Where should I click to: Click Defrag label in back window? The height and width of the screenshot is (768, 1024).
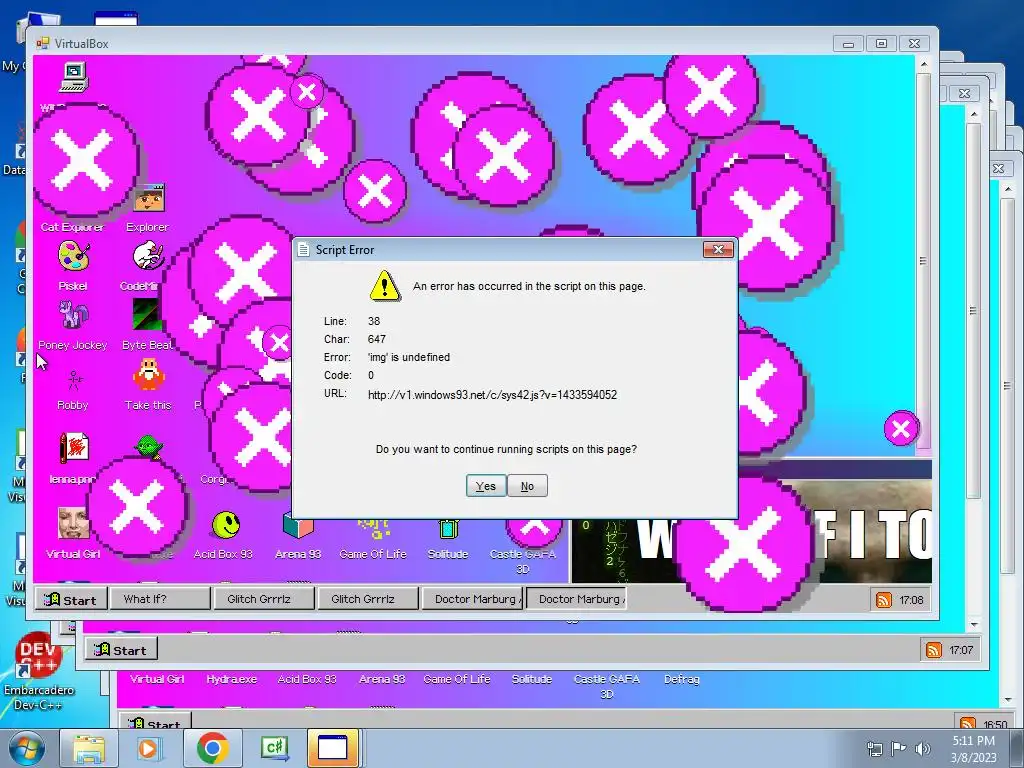point(681,679)
